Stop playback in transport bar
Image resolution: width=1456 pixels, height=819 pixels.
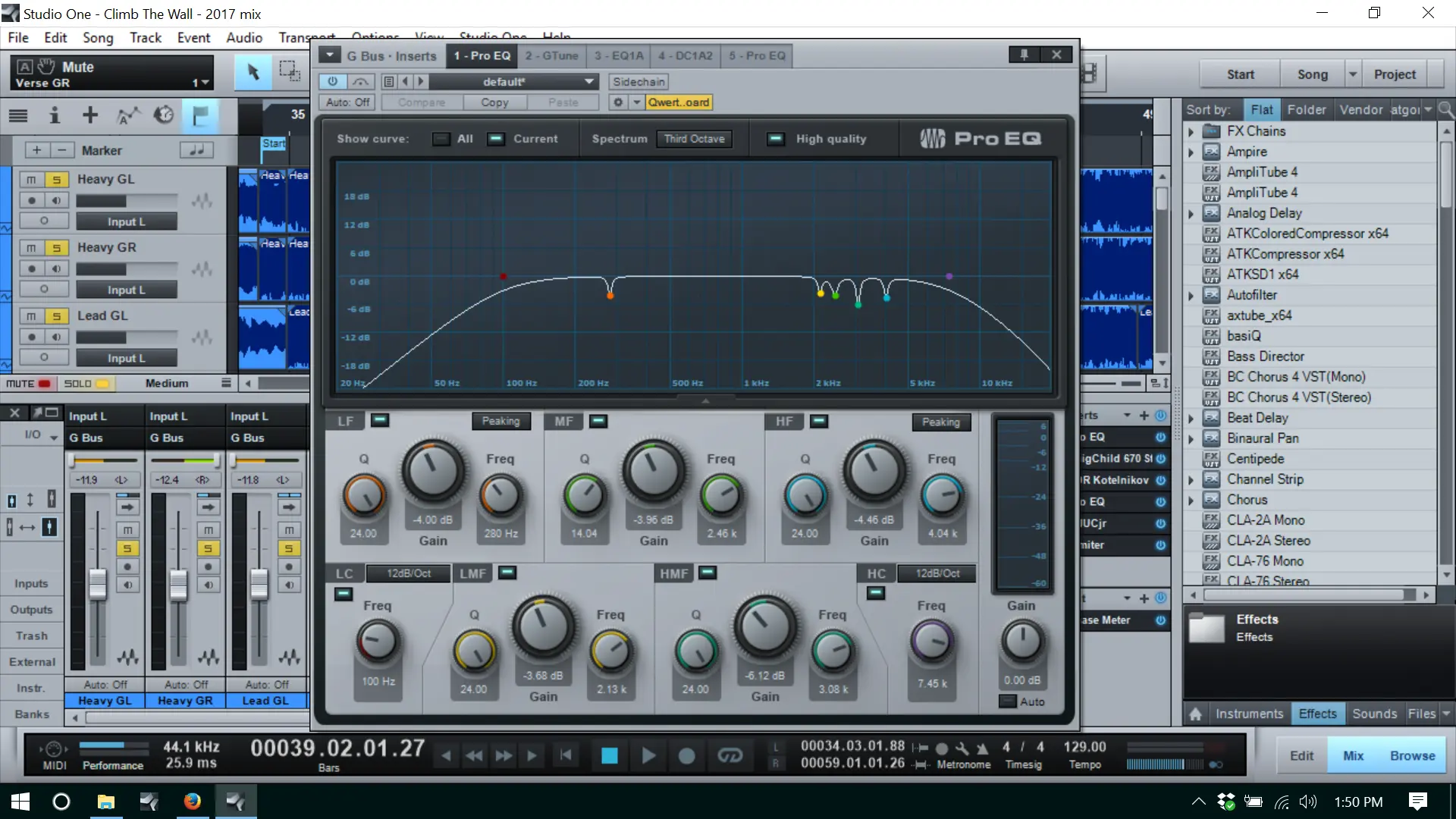point(610,755)
